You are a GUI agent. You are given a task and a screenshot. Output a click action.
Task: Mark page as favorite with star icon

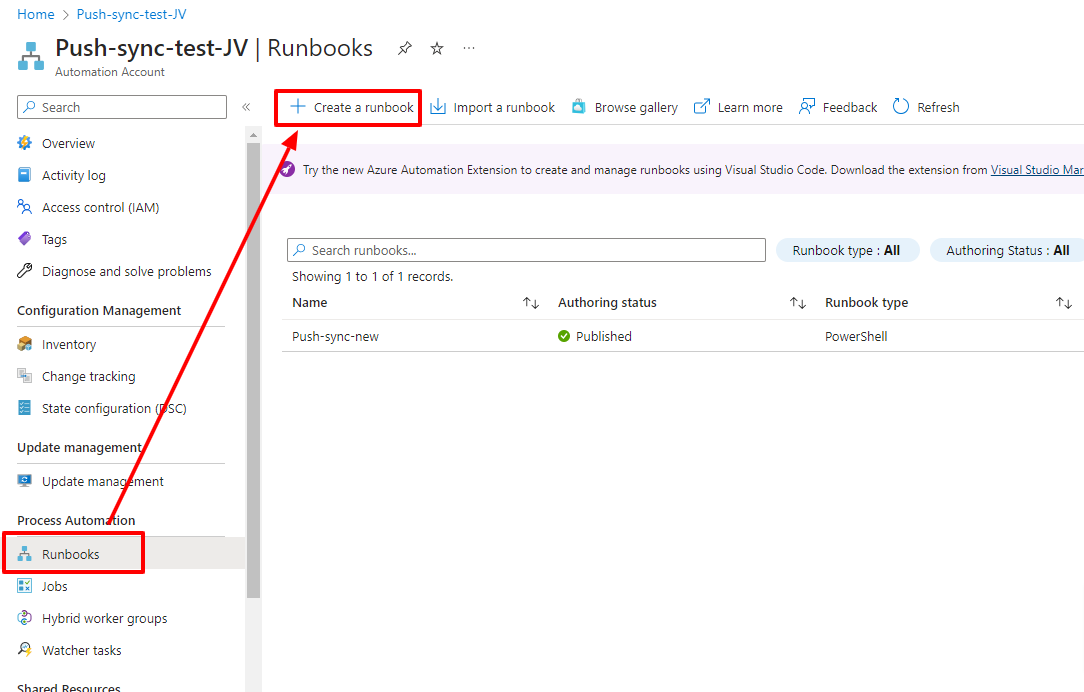click(x=437, y=48)
